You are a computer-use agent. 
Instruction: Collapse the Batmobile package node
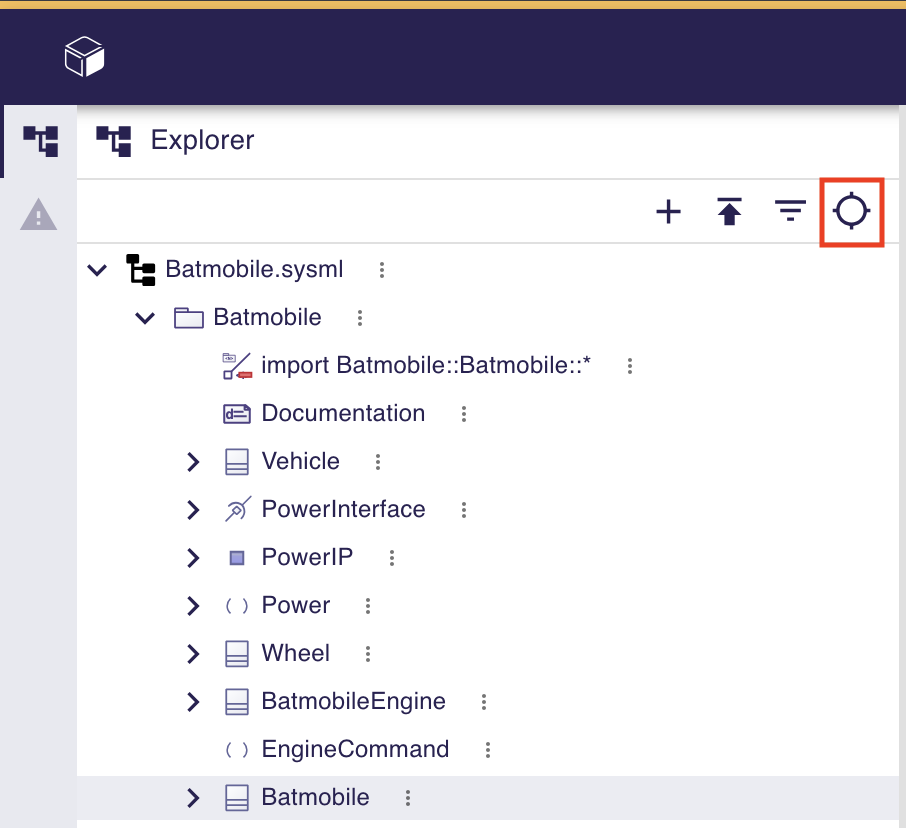(x=144, y=317)
